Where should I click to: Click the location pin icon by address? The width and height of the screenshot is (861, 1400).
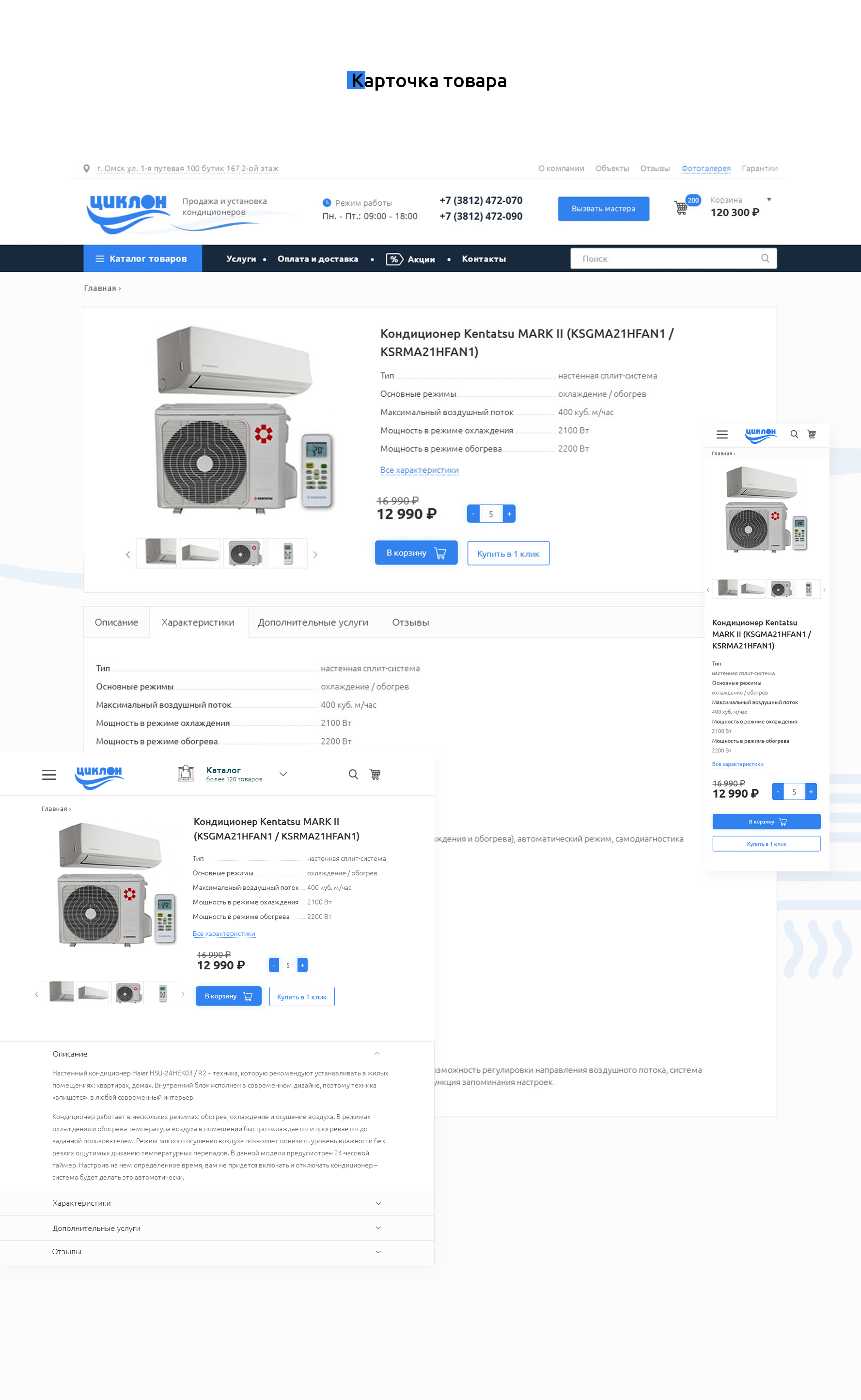(87, 169)
